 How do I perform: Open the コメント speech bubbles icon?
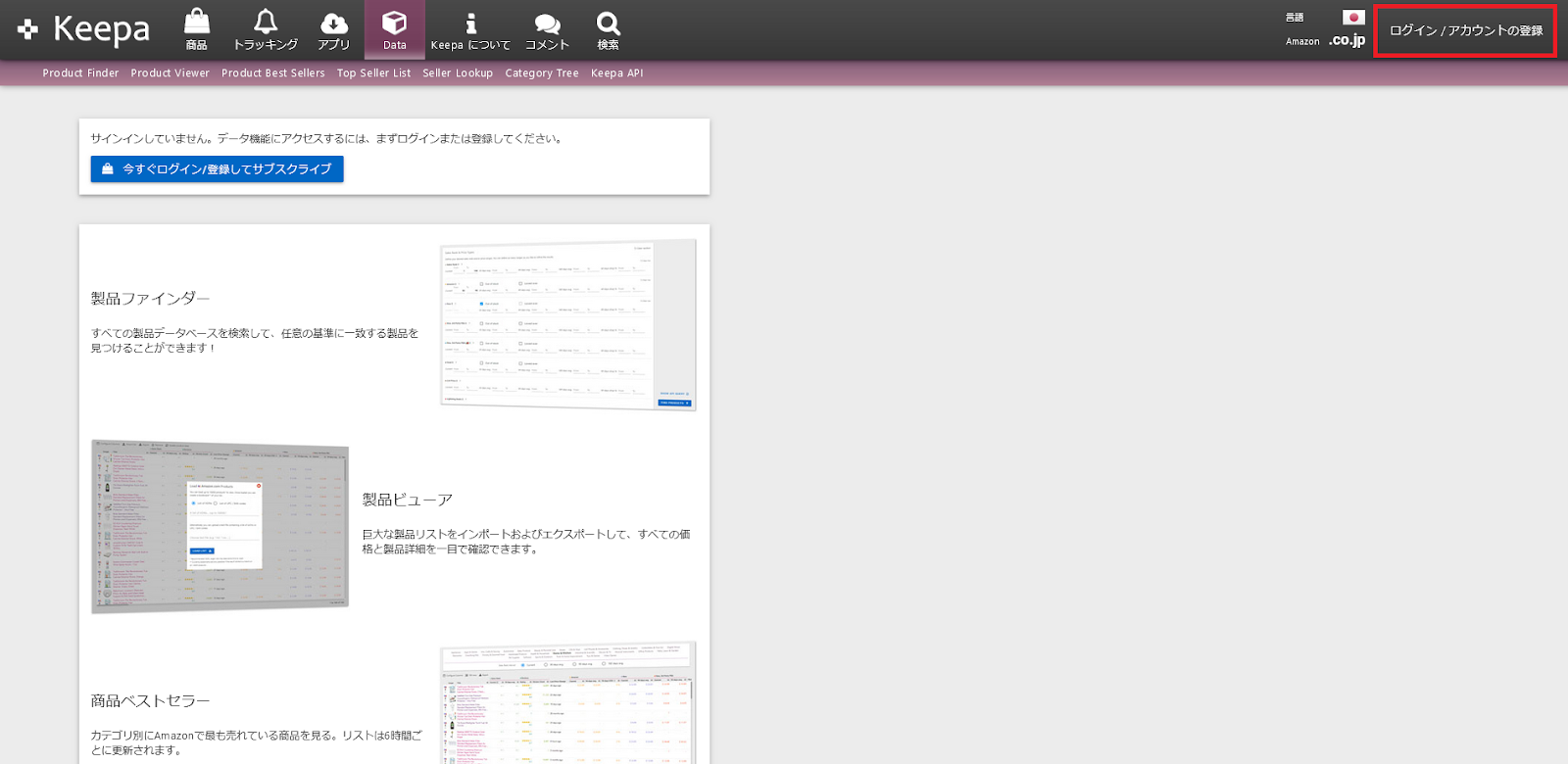point(547,29)
